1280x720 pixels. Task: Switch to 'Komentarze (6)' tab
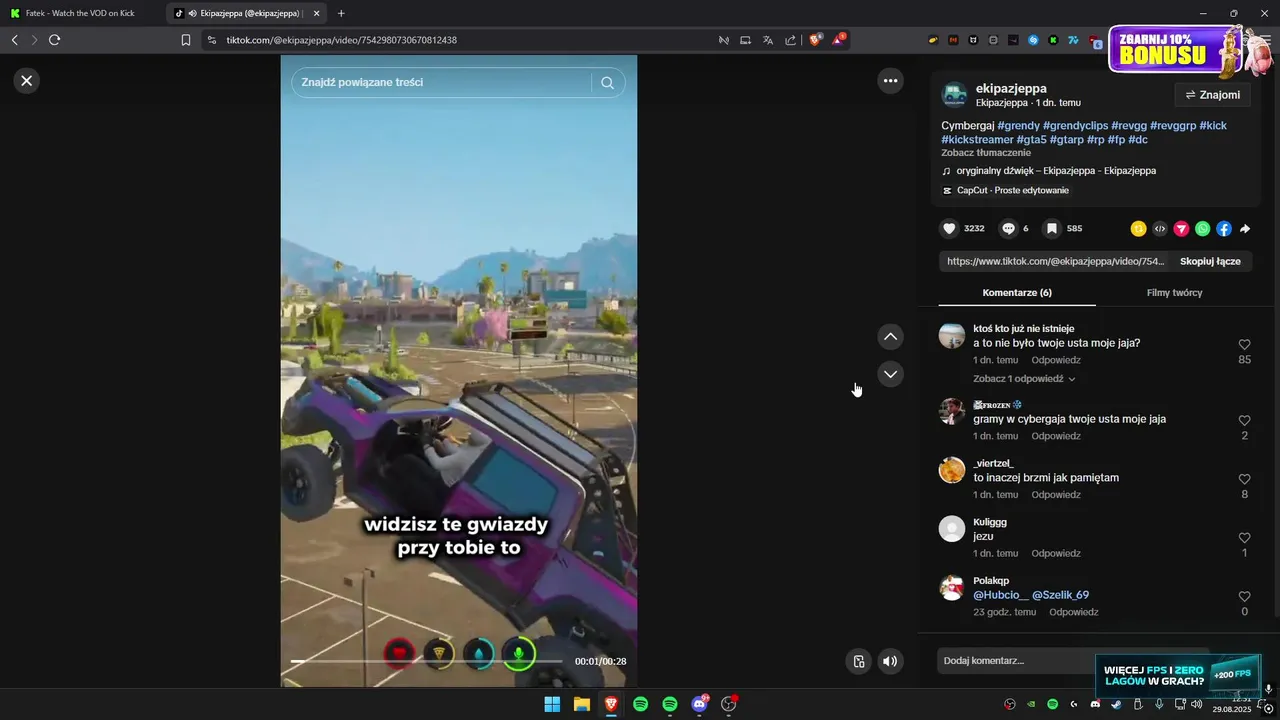(1017, 293)
